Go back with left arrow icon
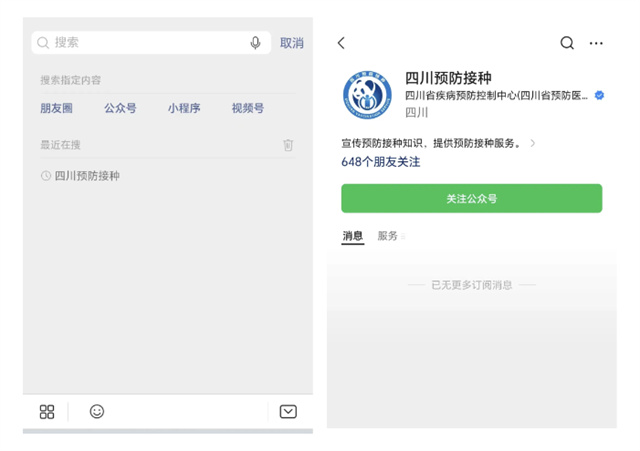The image size is (640, 451). coord(342,43)
